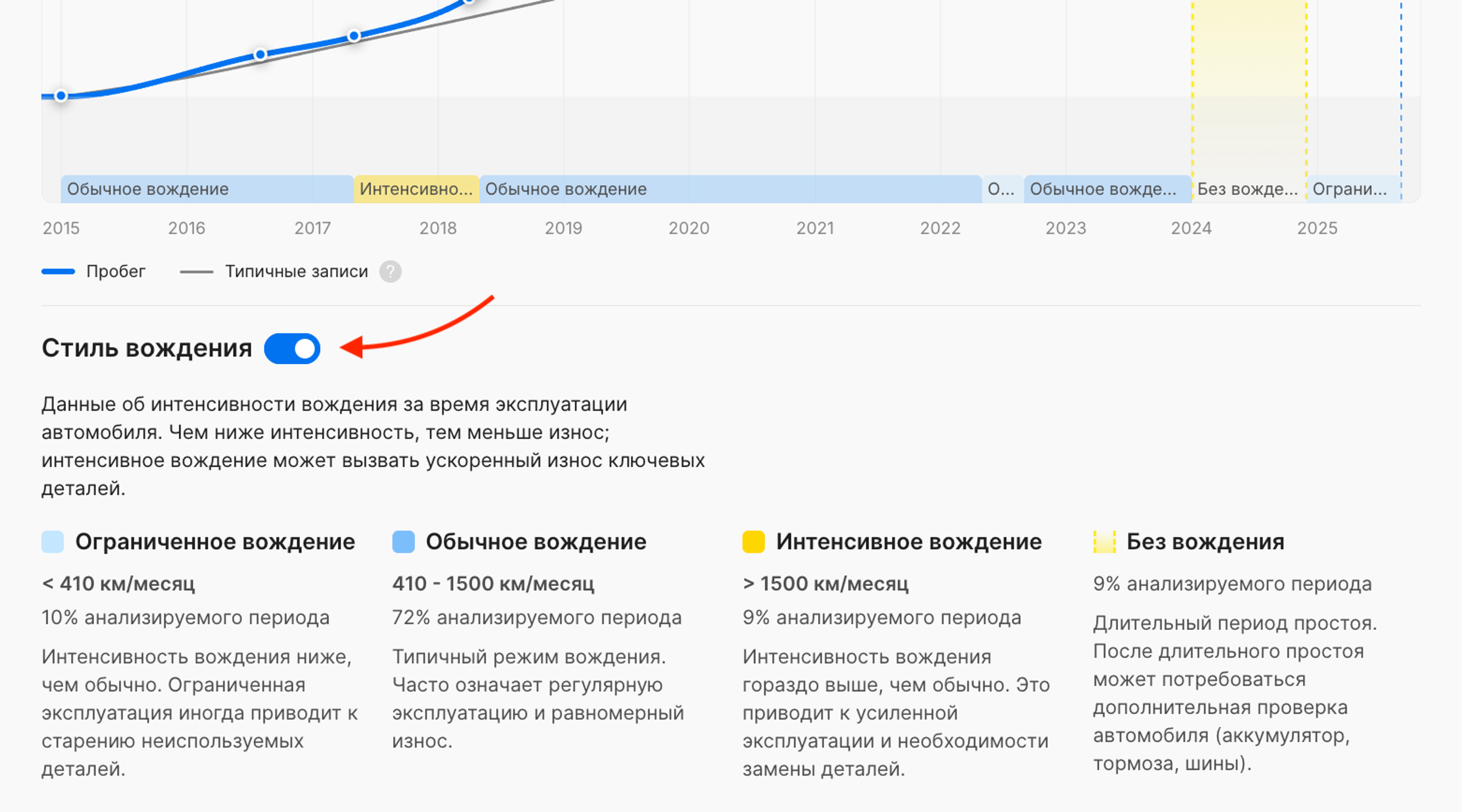Click the gray Типичные записи legend line
The image size is (1462, 812).
click(x=196, y=272)
